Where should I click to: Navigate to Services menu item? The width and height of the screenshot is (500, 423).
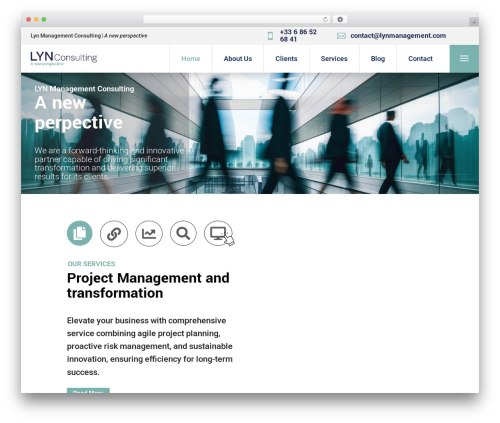334,59
